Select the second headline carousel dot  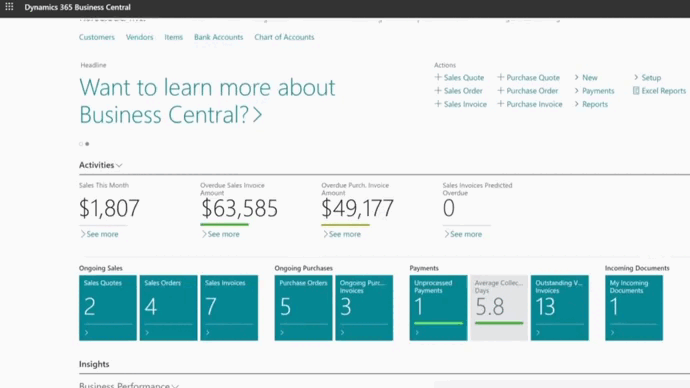tap(87, 144)
